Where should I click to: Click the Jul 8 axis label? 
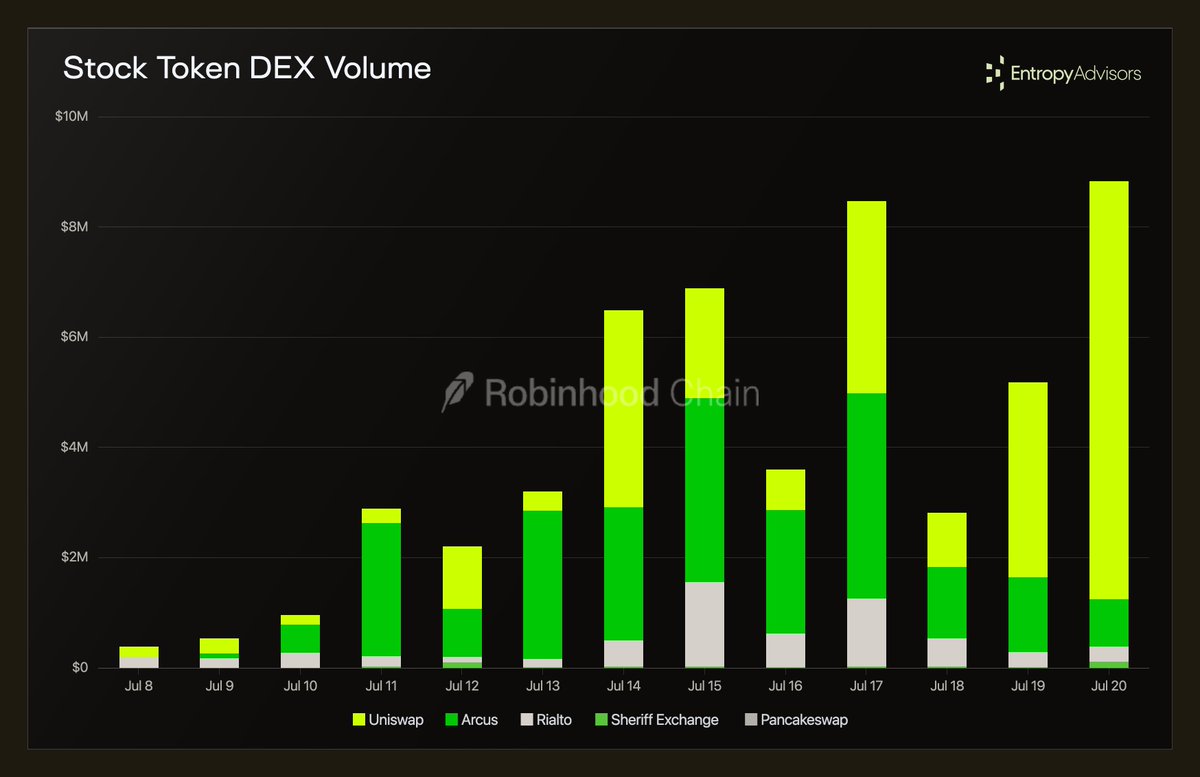tap(138, 687)
